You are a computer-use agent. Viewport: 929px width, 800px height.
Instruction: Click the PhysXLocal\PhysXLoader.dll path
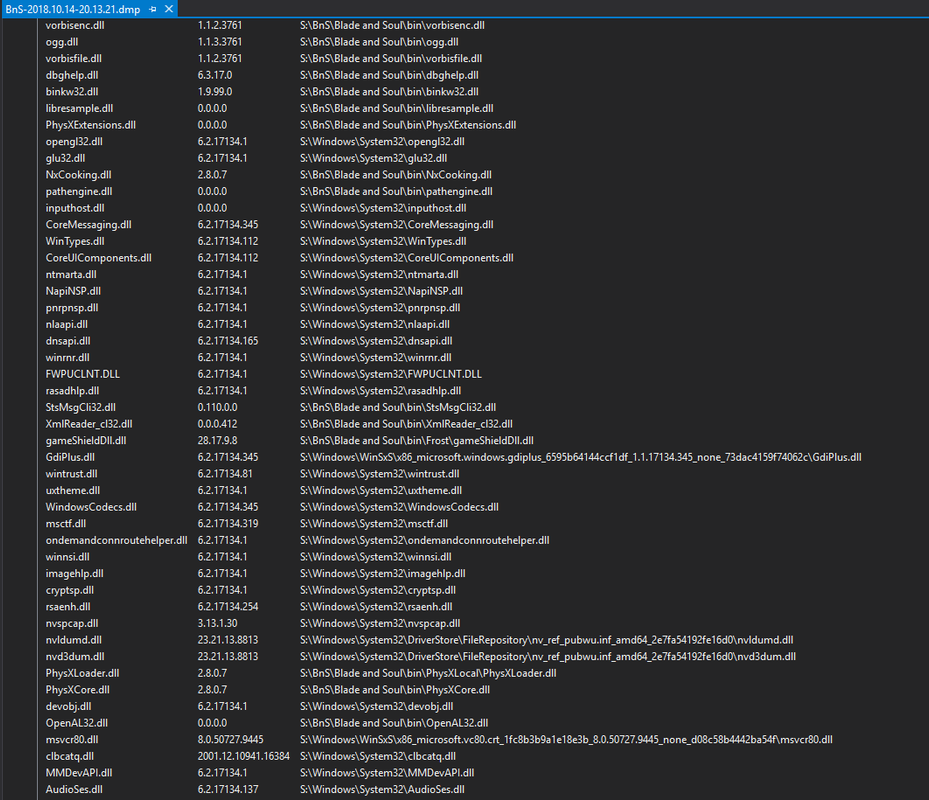pyautogui.click(x=428, y=673)
